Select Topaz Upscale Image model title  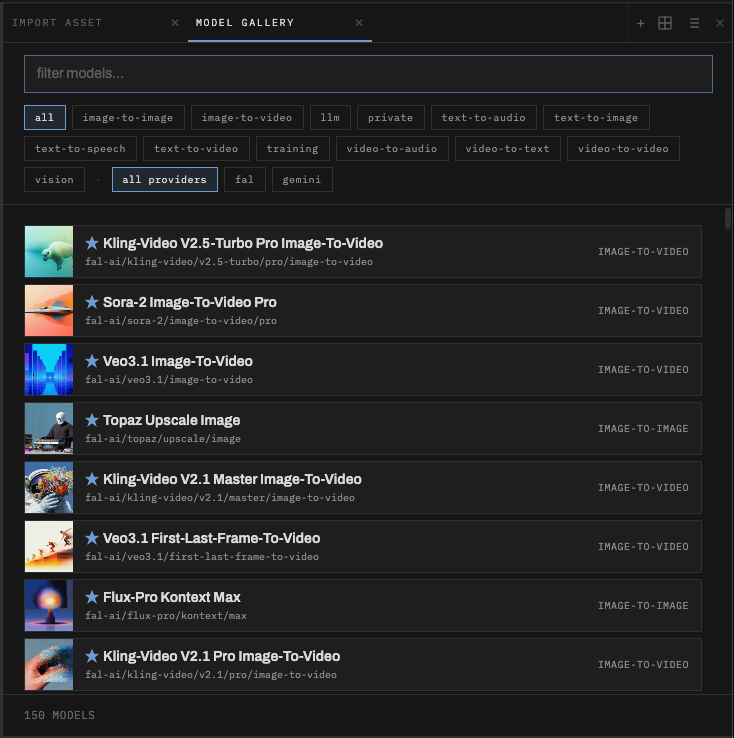click(x=172, y=420)
